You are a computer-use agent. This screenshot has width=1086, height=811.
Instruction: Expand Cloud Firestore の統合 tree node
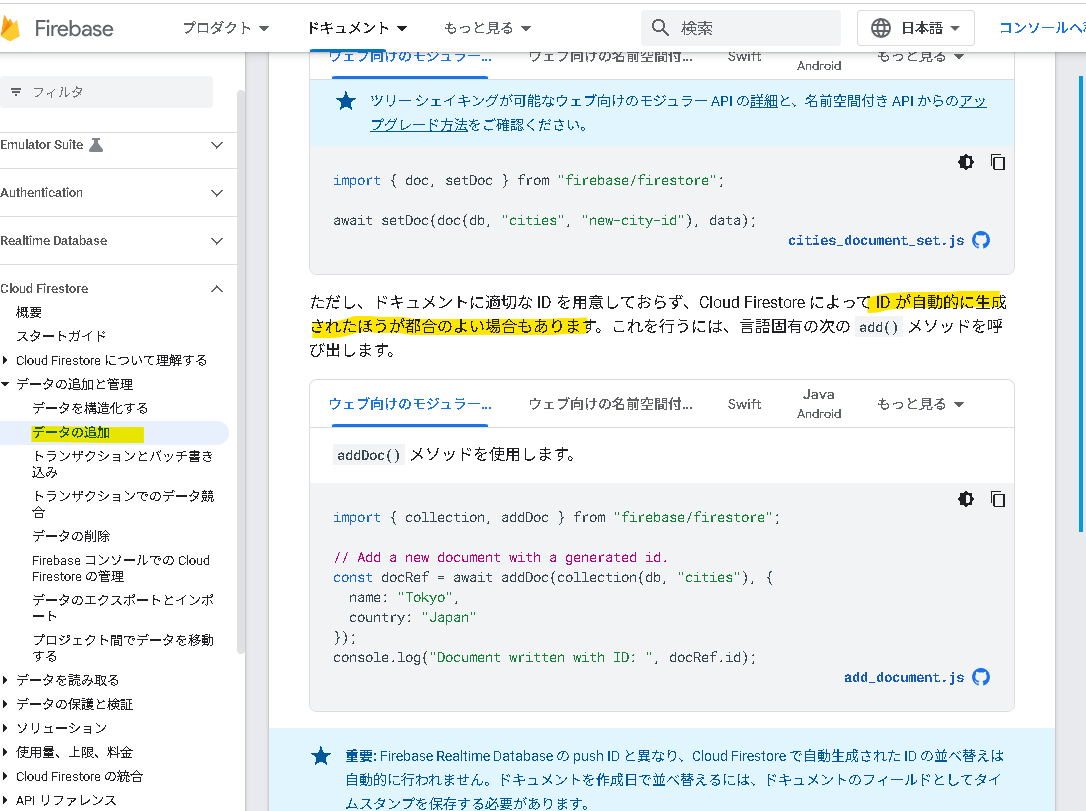[x=6, y=776]
